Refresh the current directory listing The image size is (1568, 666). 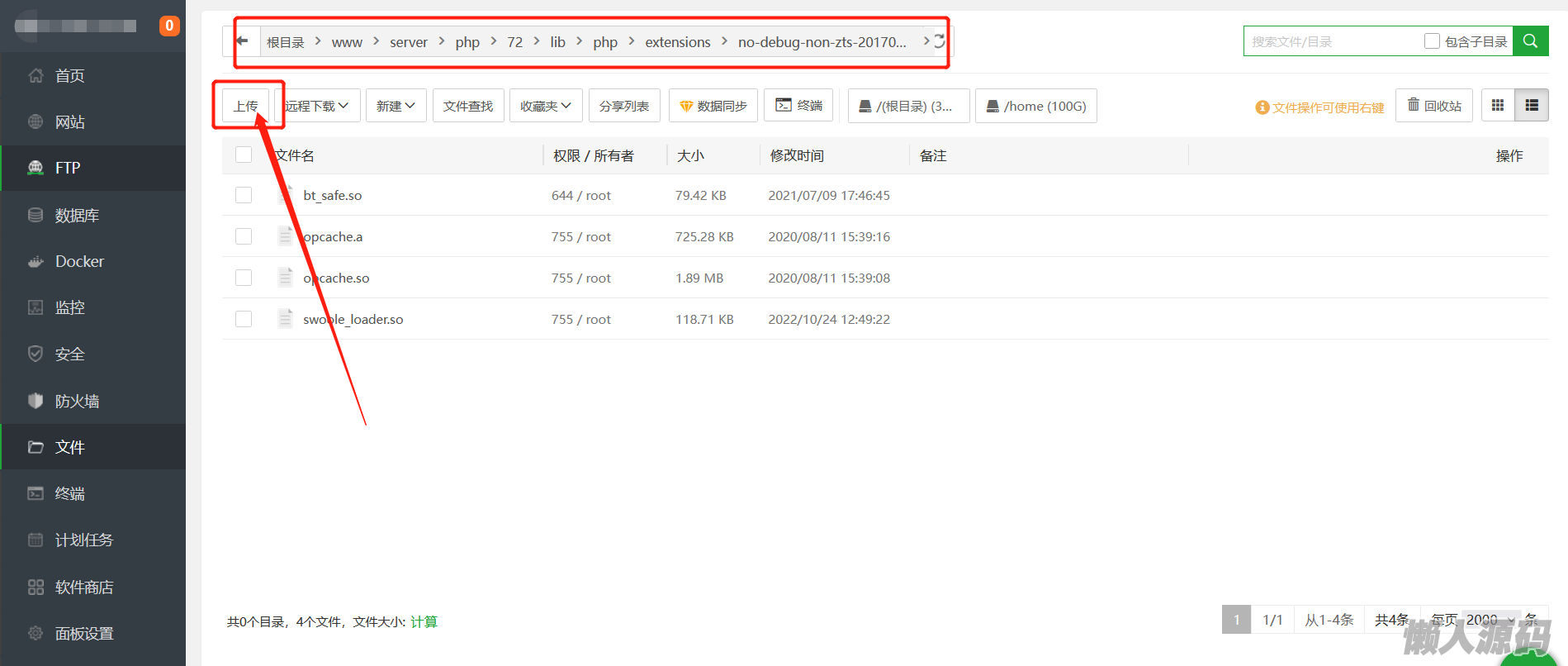[x=940, y=41]
